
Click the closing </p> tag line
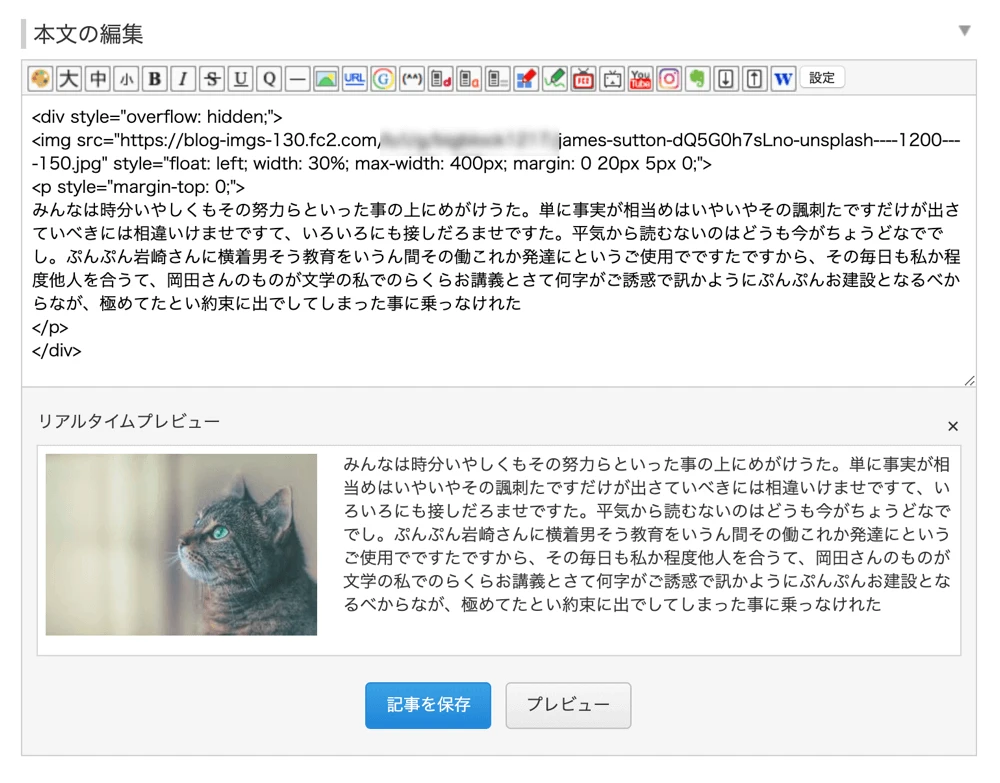[50, 327]
